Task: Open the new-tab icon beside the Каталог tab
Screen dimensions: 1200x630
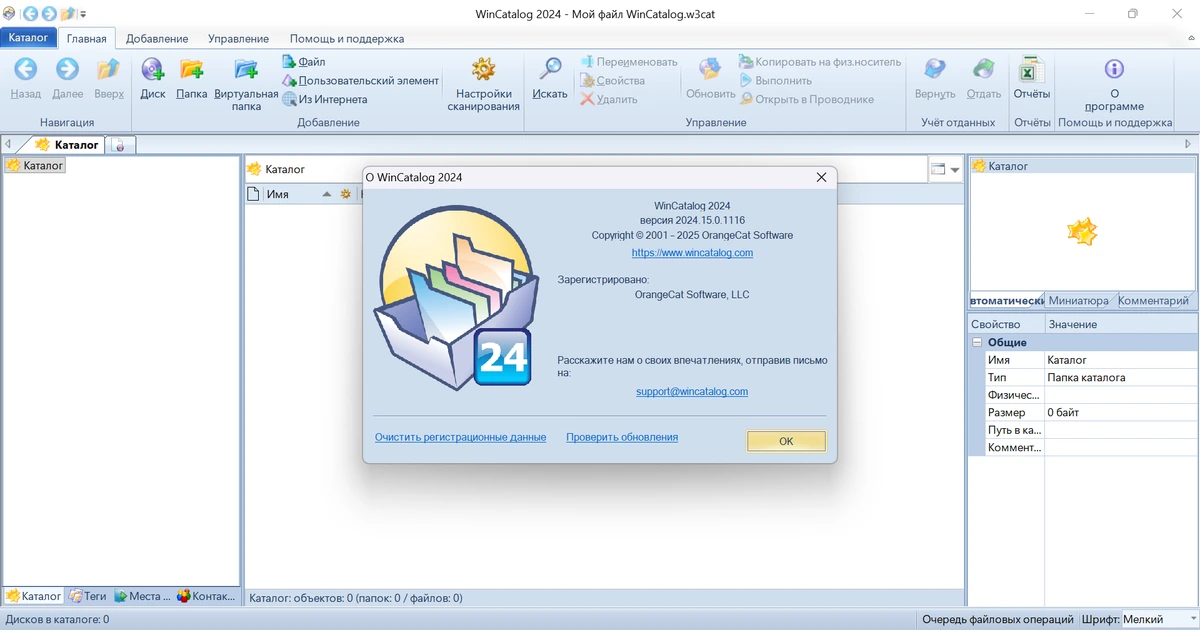Action: pos(120,145)
